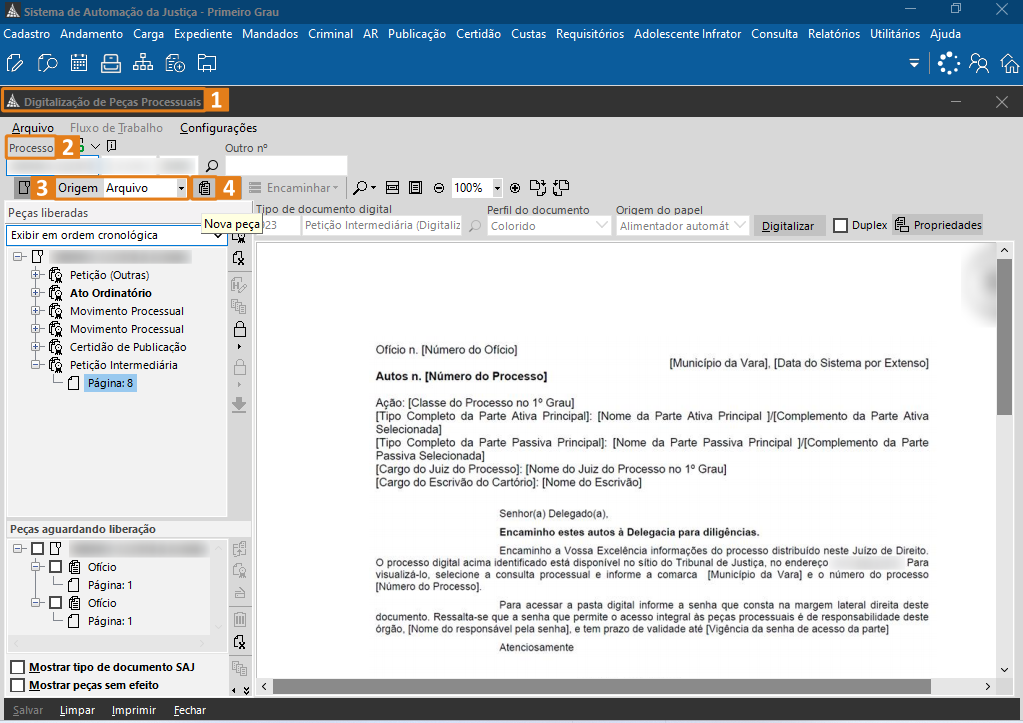Click the fit-to-width icon in viewer toolbar
The image size is (1023, 723).
[x=392, y=188]
